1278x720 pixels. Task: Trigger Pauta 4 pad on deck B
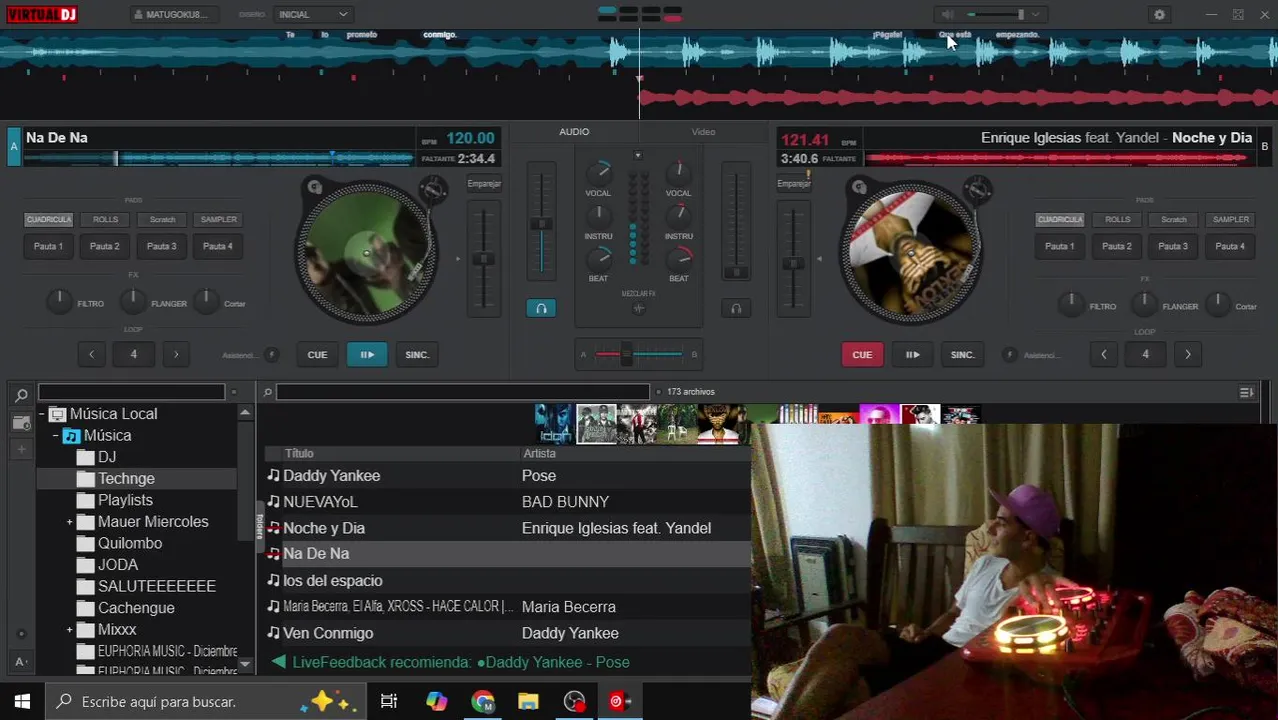coord(1230,246)
